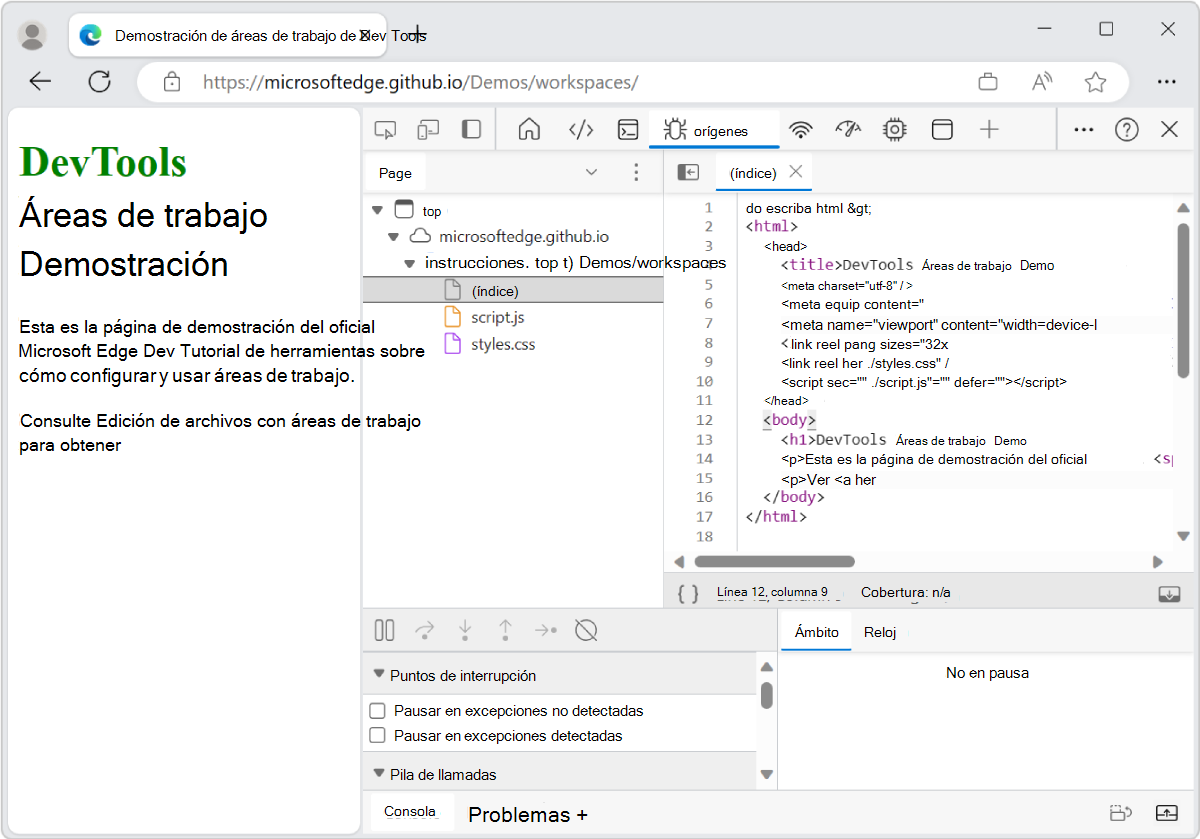
Task: Open the Consola drawer tab
Action: (x=411, y=811)
